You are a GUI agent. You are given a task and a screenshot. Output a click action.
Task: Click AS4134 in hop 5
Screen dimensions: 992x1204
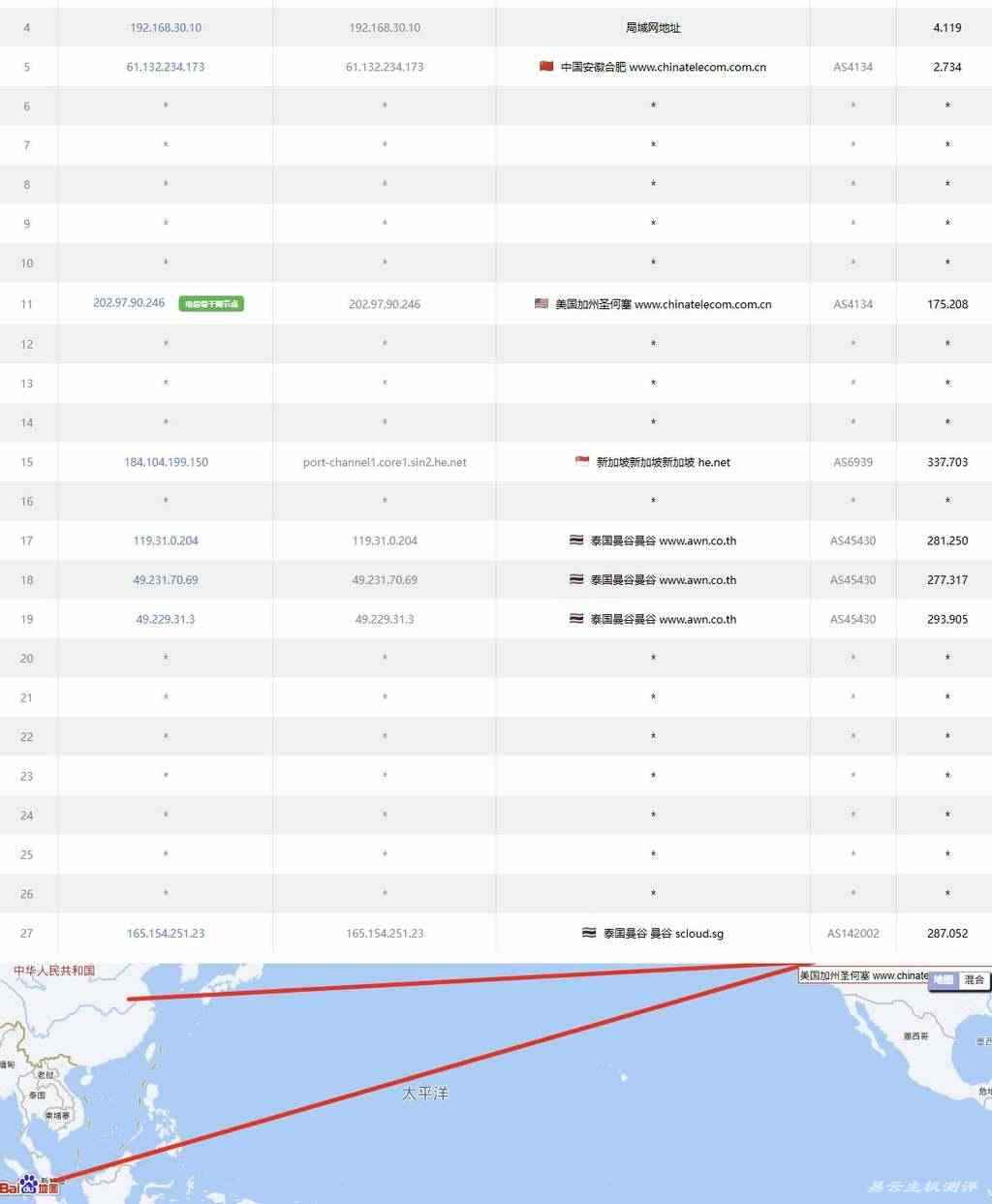[853, 67]
